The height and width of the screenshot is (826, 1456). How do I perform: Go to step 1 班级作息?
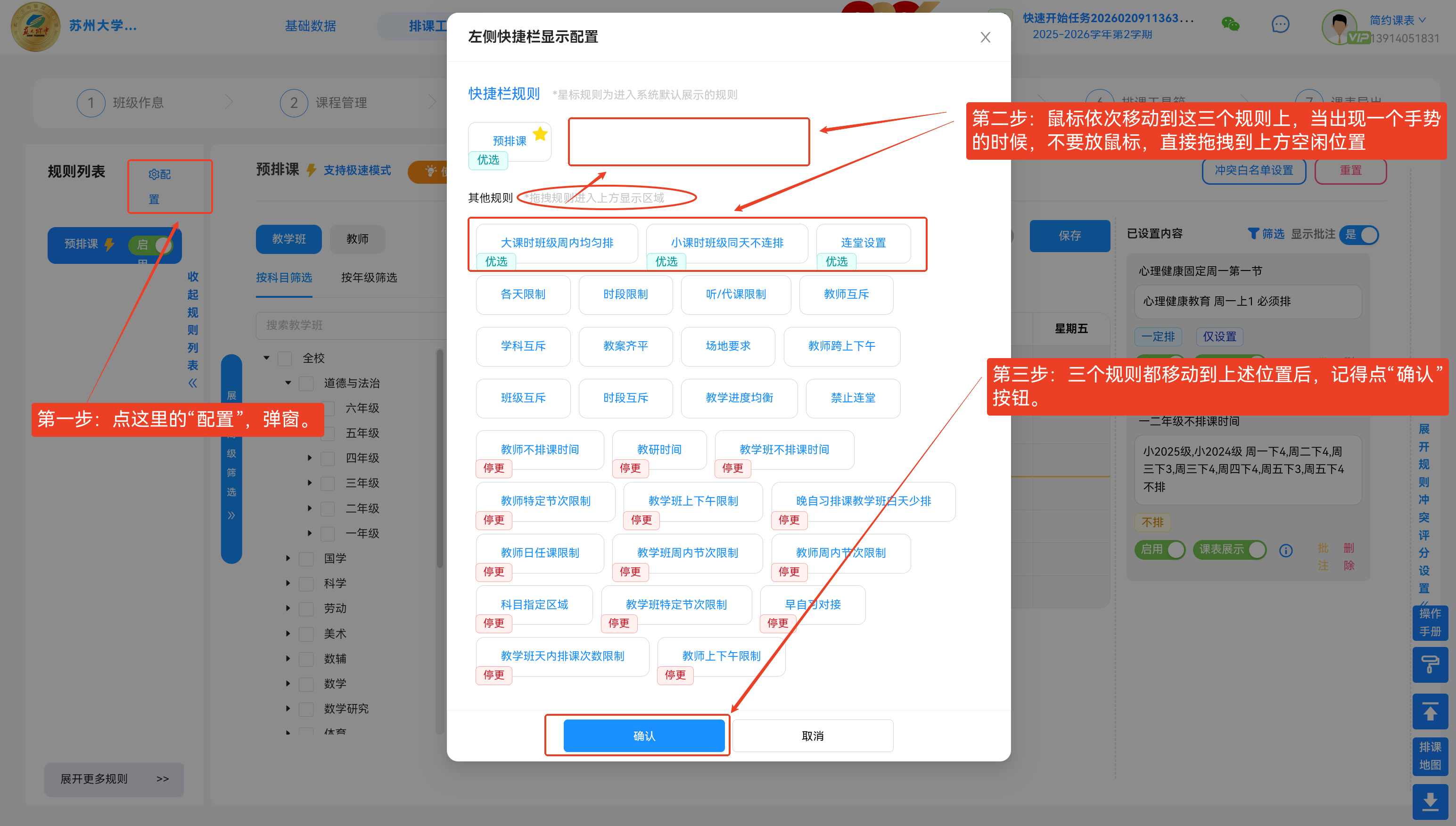[x=120, y=103]
